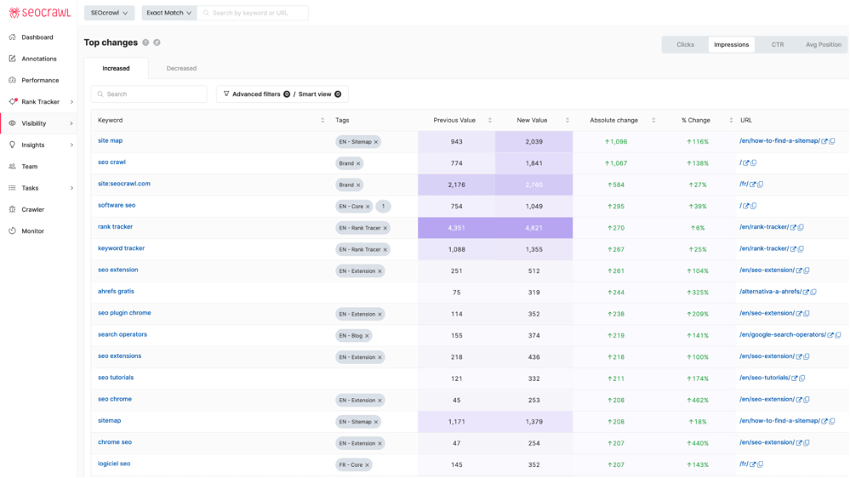The image size is (850, 478).
Task: Open the extra tags count badge on software seo
Action: [x=383, y=206]
